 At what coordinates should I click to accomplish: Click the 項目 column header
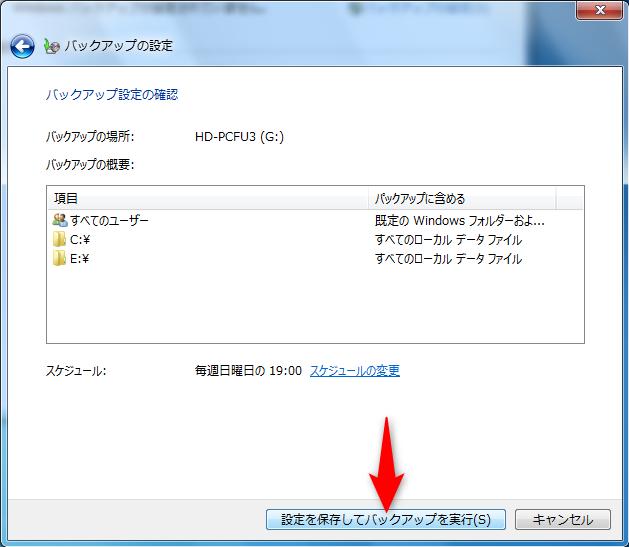[x=208, y=199]
